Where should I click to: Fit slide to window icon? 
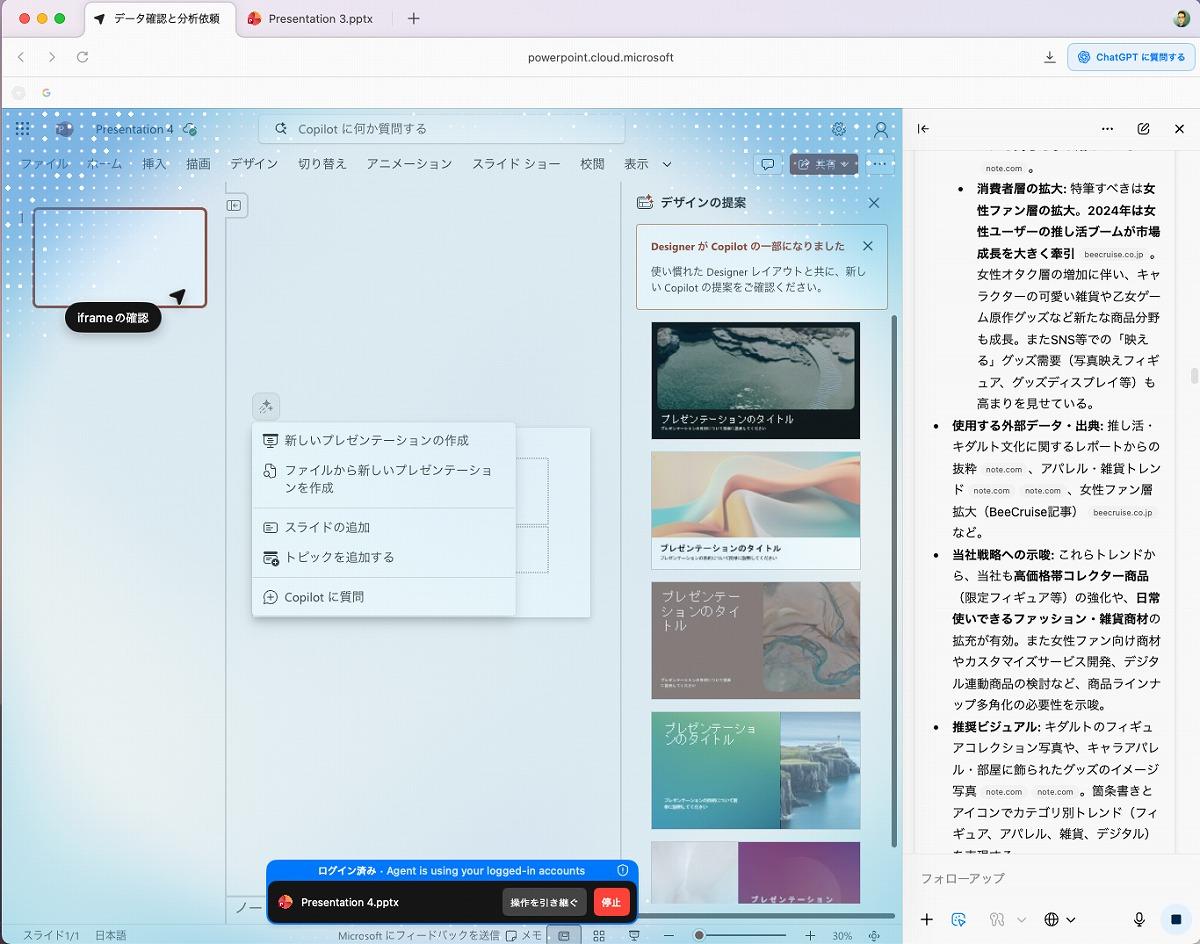[875, 935]
